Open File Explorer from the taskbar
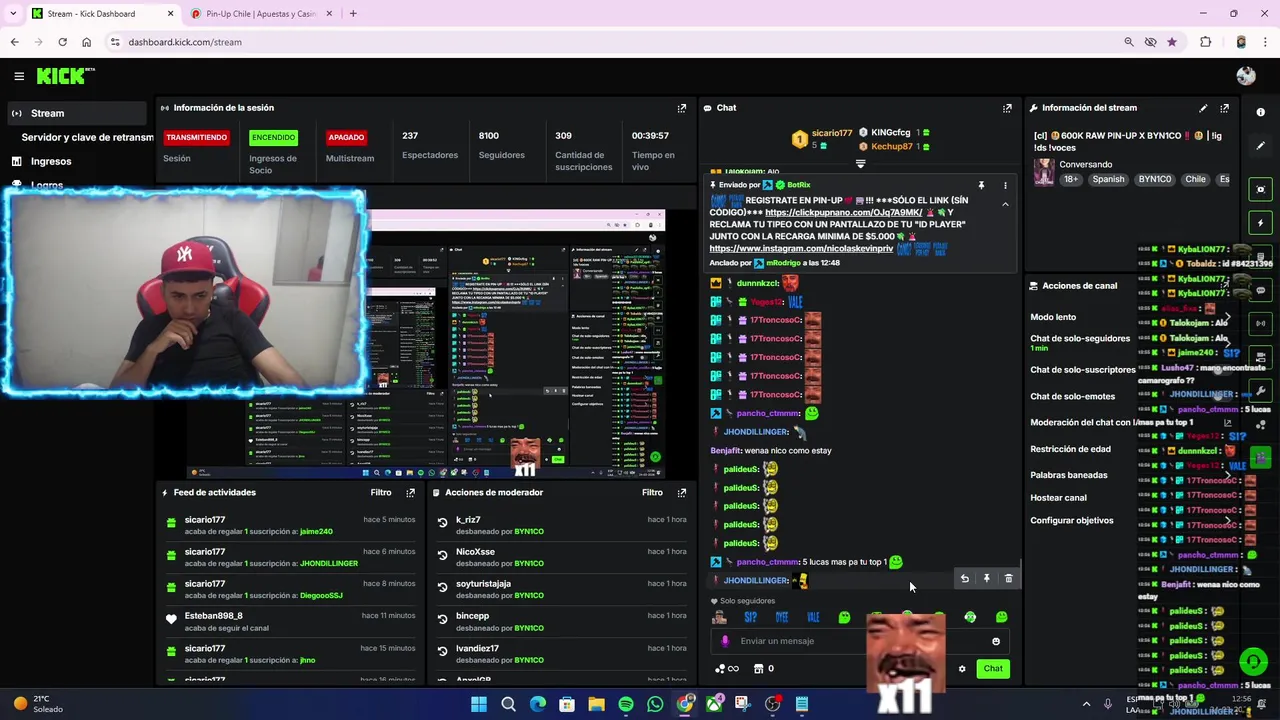The image size is (1280, 720). pos(596,705)
